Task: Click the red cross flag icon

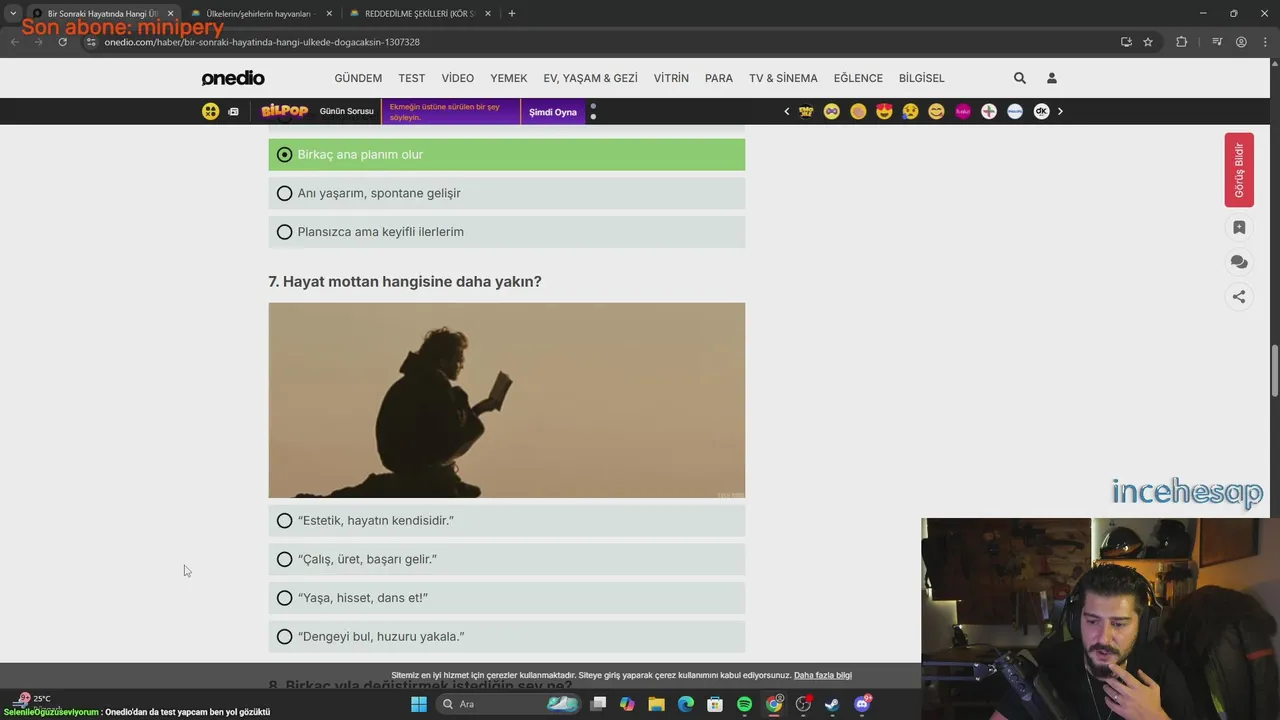Action: (989, 111)
